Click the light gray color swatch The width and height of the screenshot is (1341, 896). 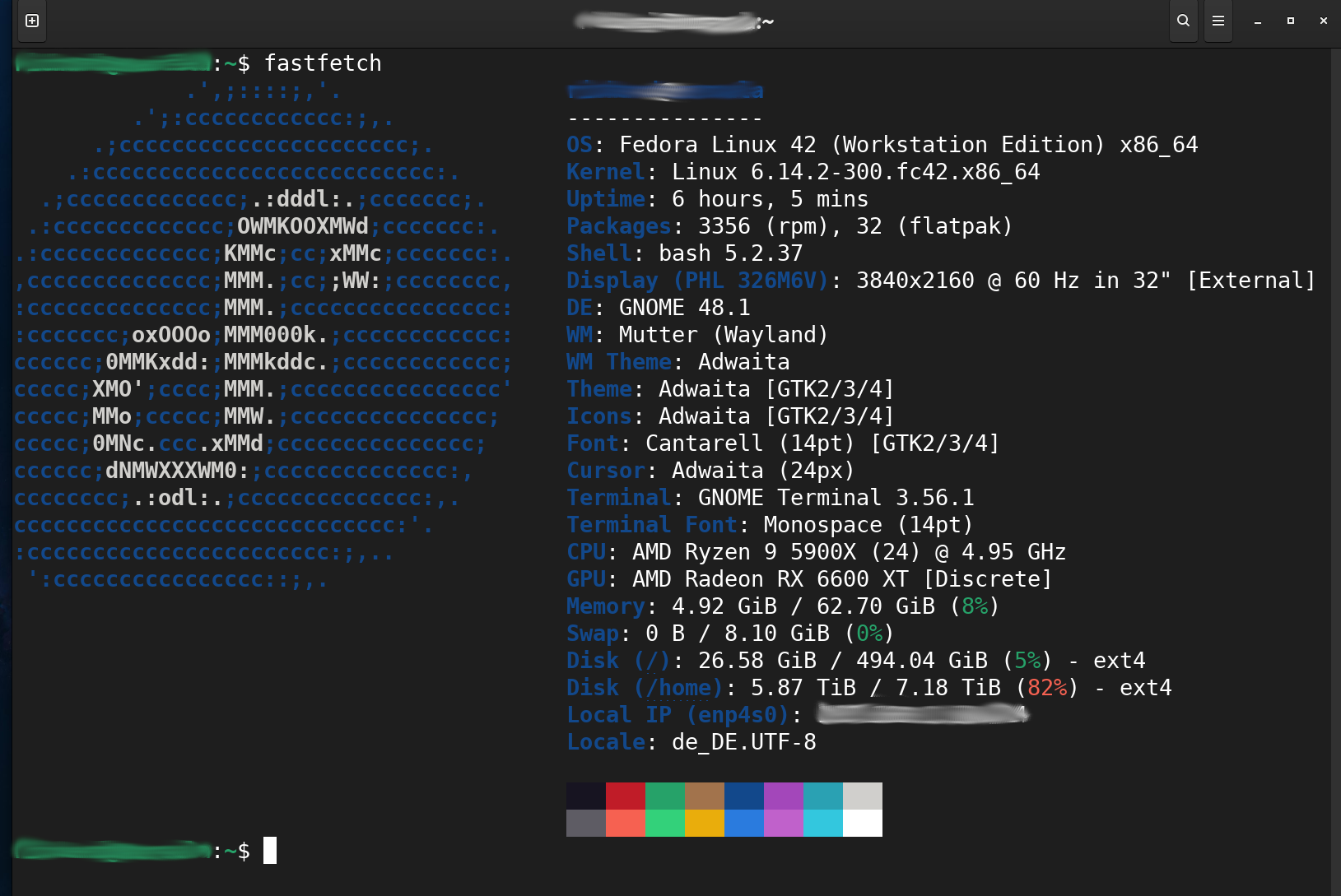point(863,796)
